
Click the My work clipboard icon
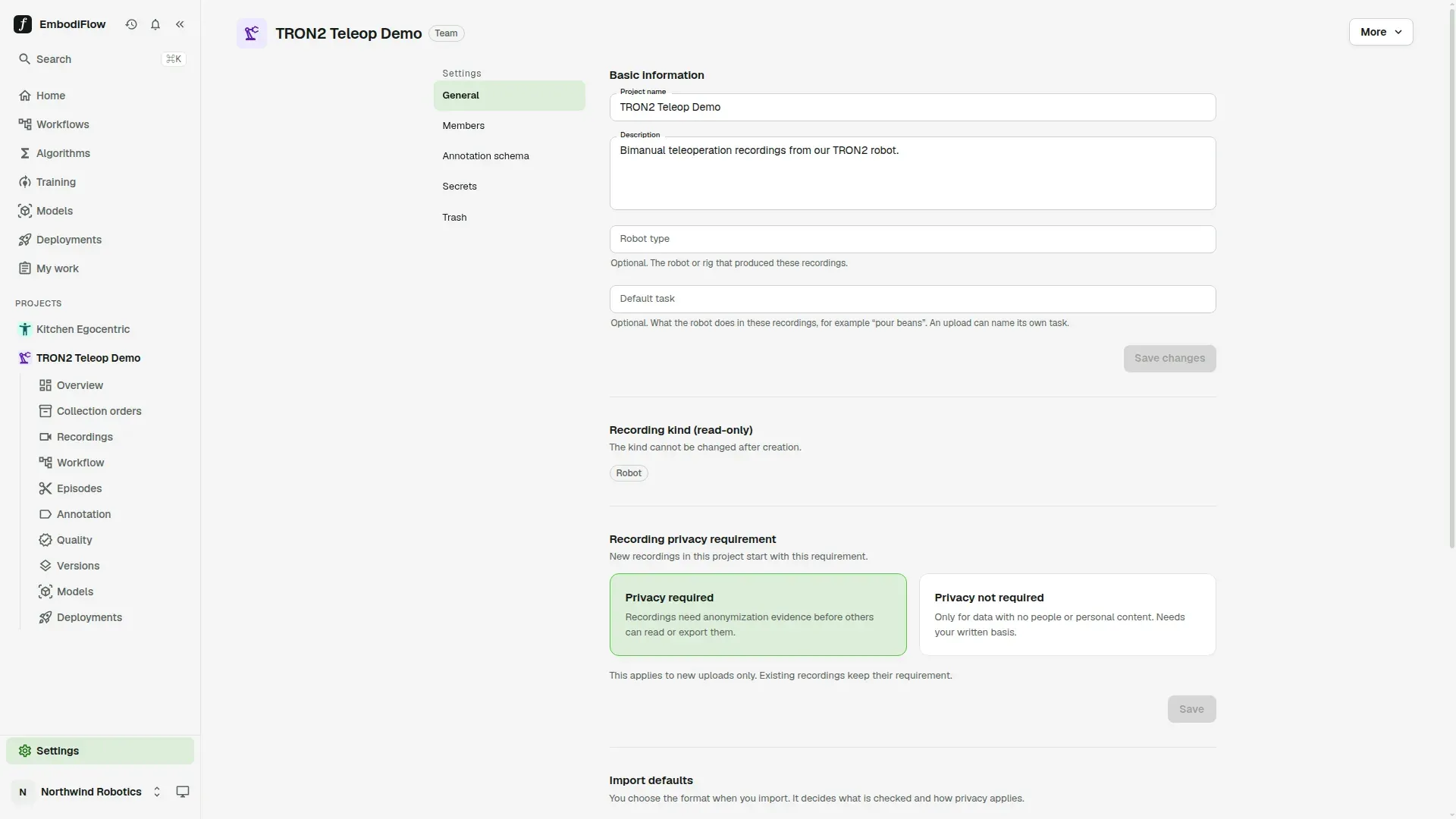click(25, 268)
